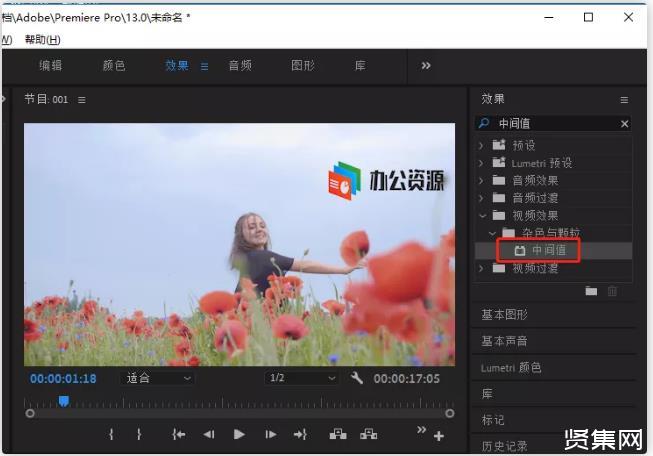Screen dimensions: 653x456
Task: Open the 帮助(H) menu
Action: click(x=42, y=40)
